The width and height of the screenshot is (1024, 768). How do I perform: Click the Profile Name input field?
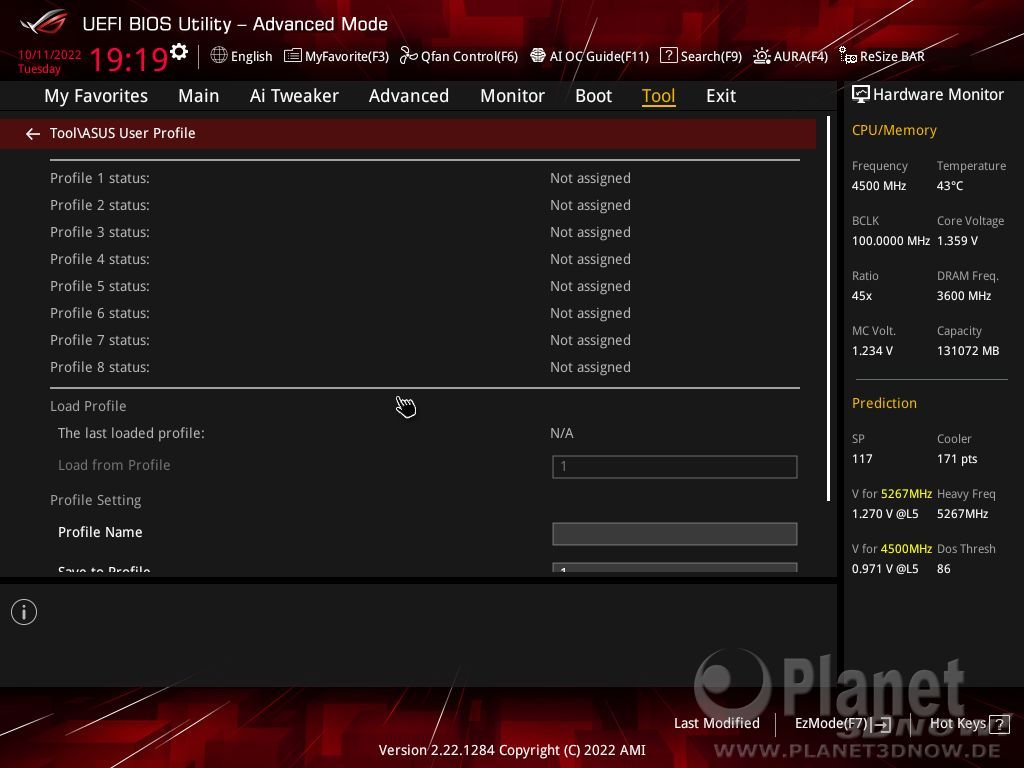(675, 534)
